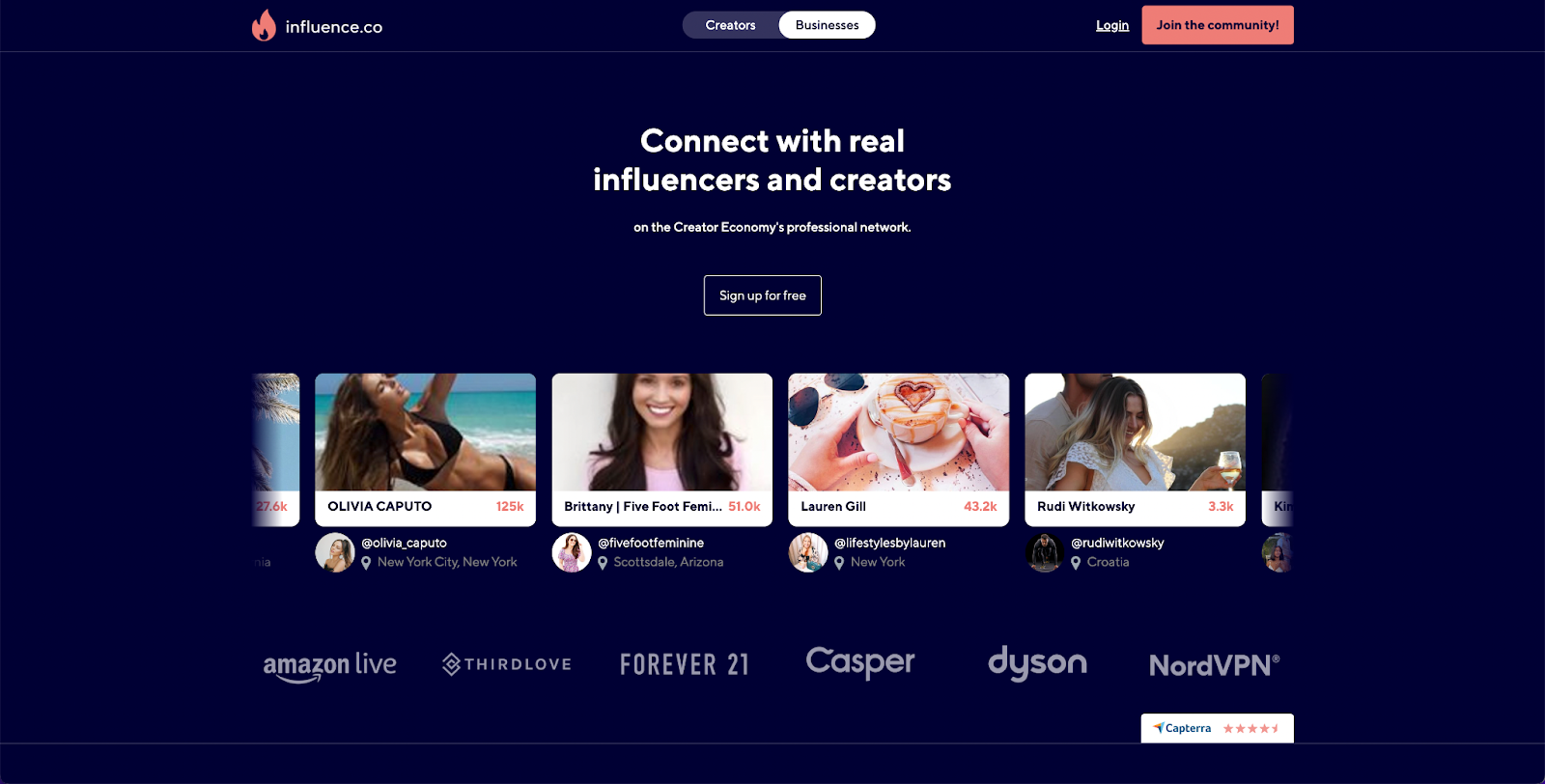This screenshot has width=1545, height=784.
Task: Click the influence.co flame logo
Action: coord(264,25)
